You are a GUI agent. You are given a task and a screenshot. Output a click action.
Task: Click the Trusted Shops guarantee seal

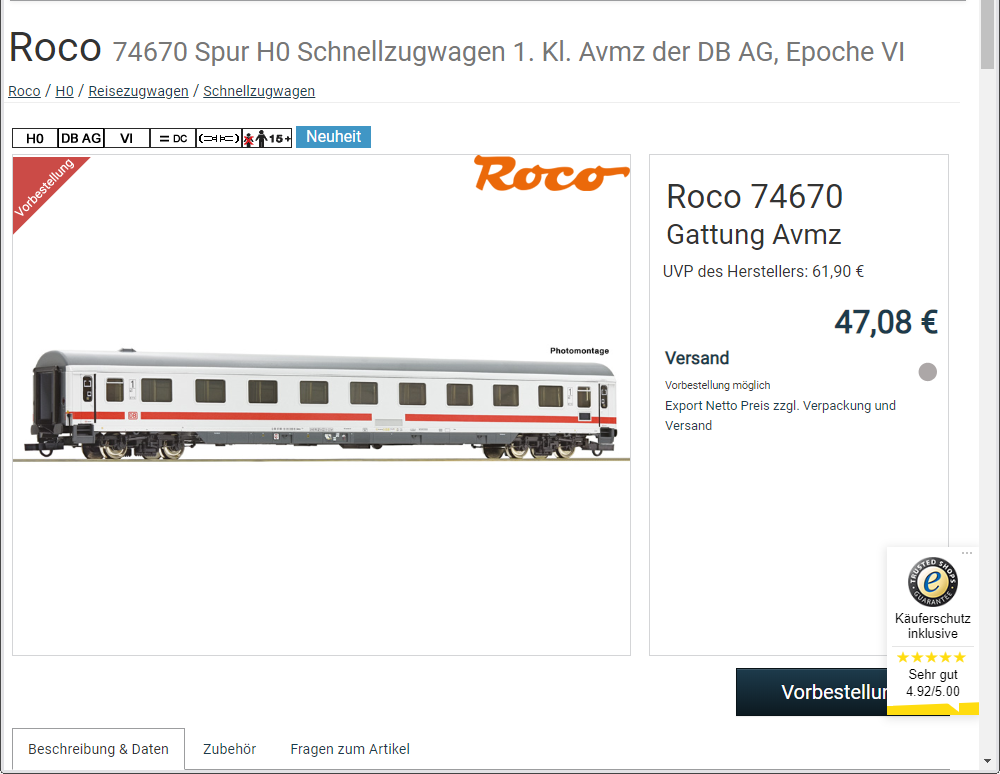click(932, 581)
